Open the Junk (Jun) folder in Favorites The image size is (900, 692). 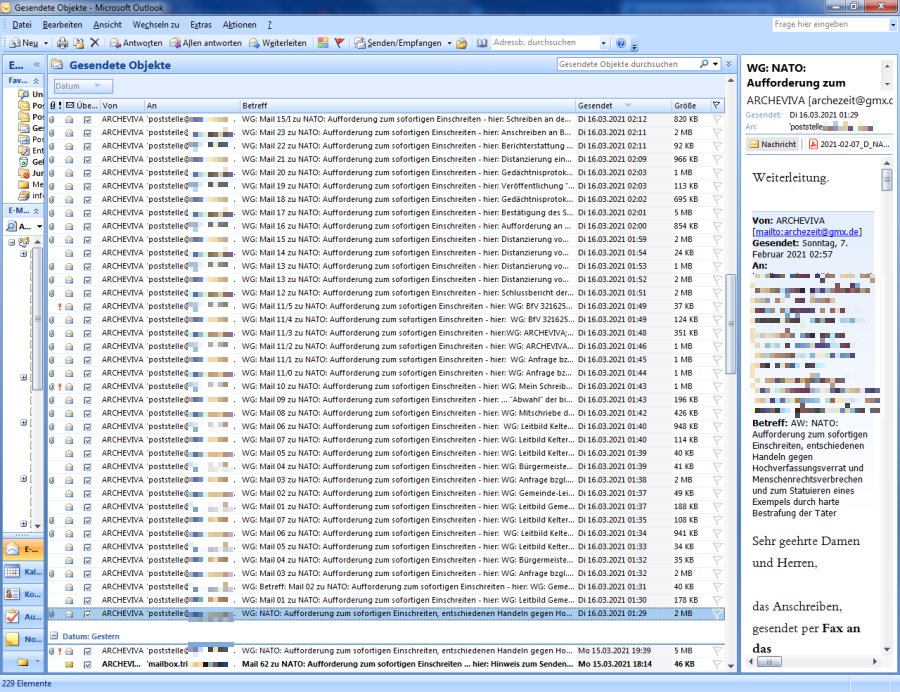24,173
